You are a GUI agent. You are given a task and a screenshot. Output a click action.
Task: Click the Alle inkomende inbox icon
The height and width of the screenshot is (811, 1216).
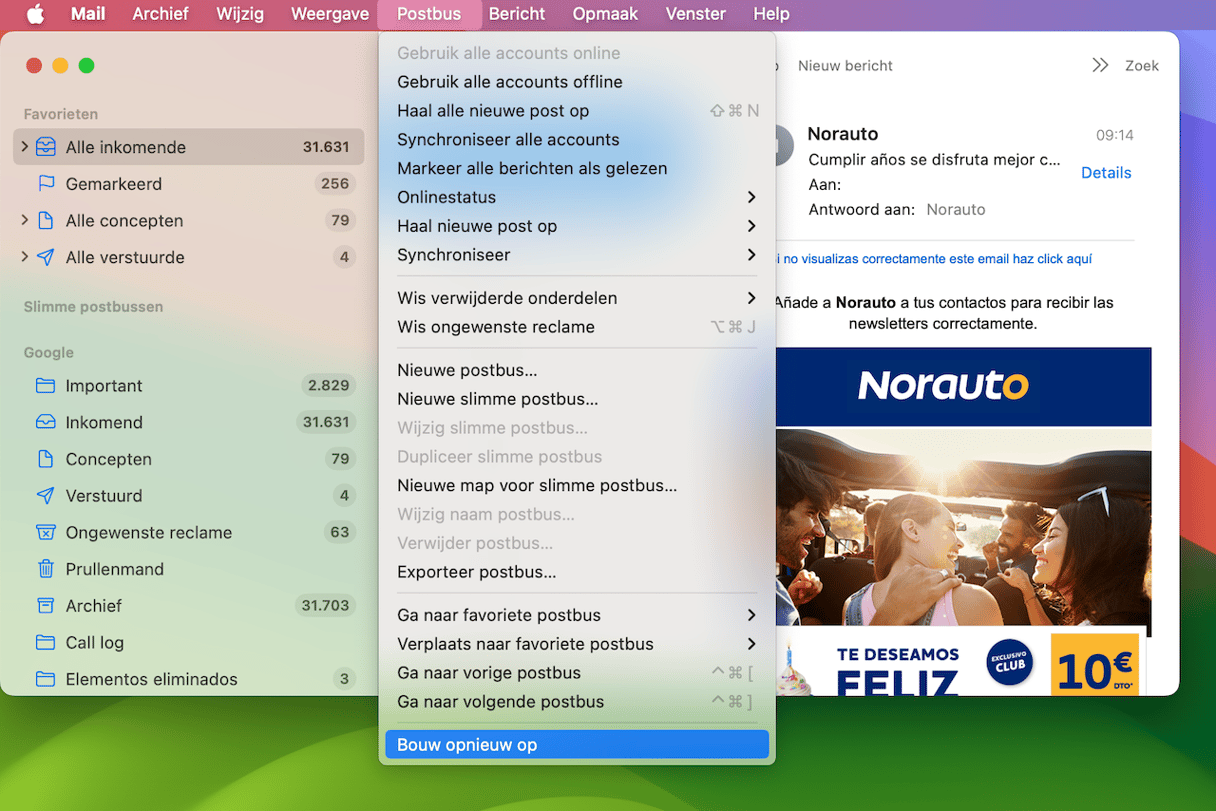point(45,147)
